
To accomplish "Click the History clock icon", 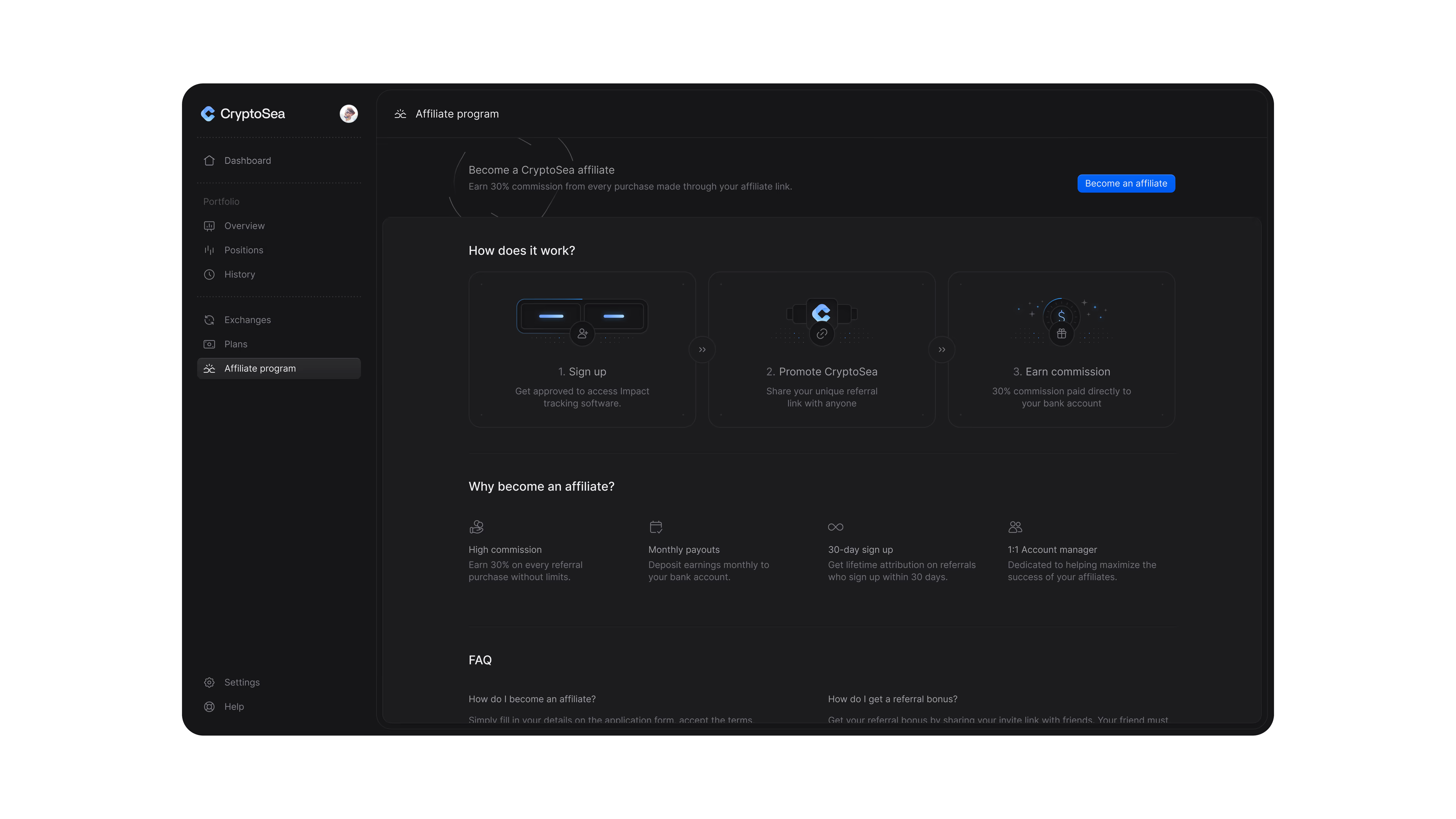I will pos(209,274).
